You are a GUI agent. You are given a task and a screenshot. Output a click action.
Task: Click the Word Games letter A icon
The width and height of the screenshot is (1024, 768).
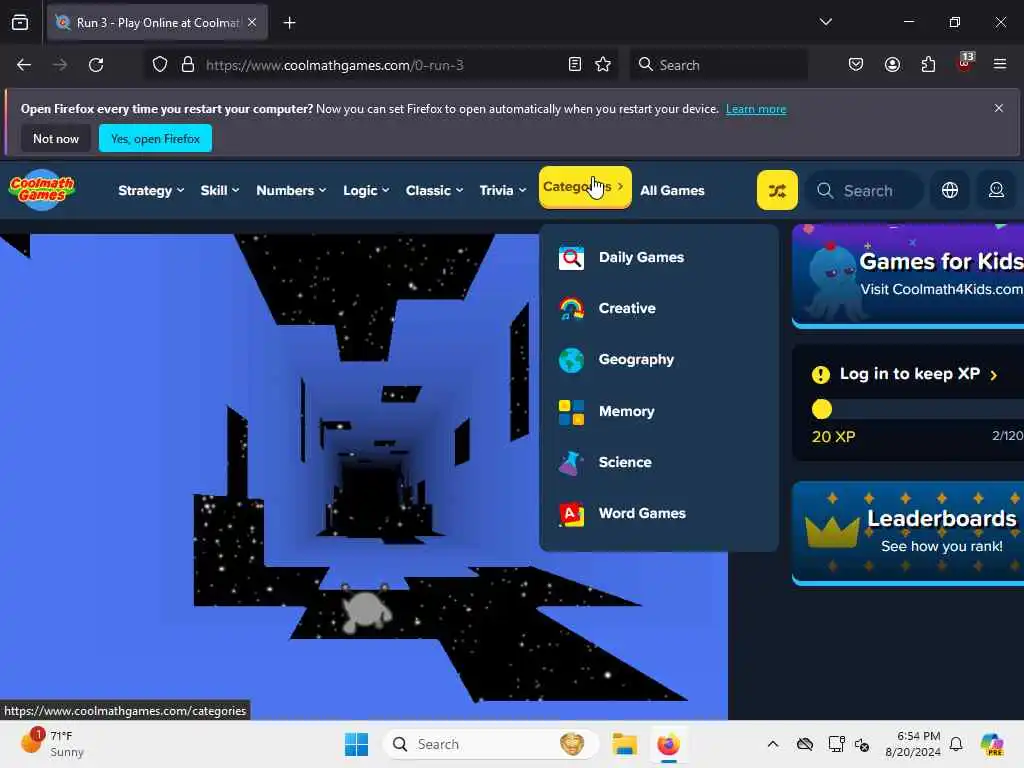tap(571, 514)
